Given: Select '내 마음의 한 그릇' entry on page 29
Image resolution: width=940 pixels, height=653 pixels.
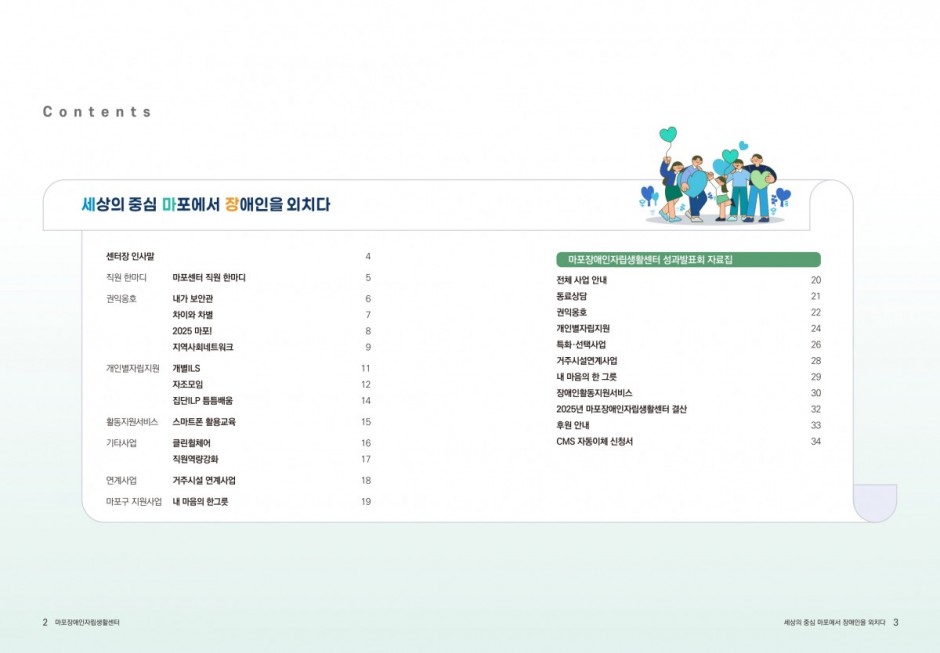Looking at the screenshot, I should (586, 377).
